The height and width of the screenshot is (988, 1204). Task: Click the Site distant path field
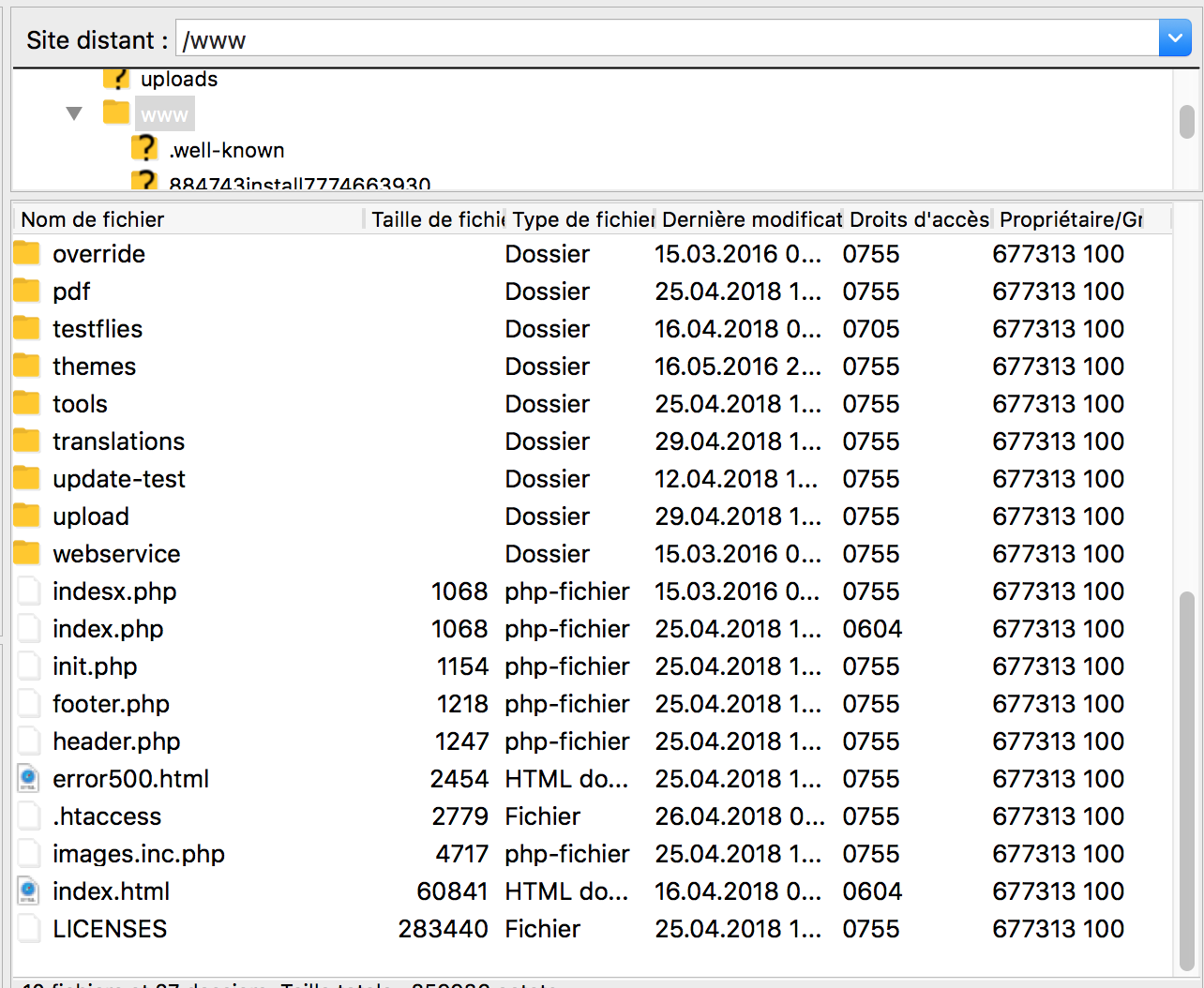[666, 39]
